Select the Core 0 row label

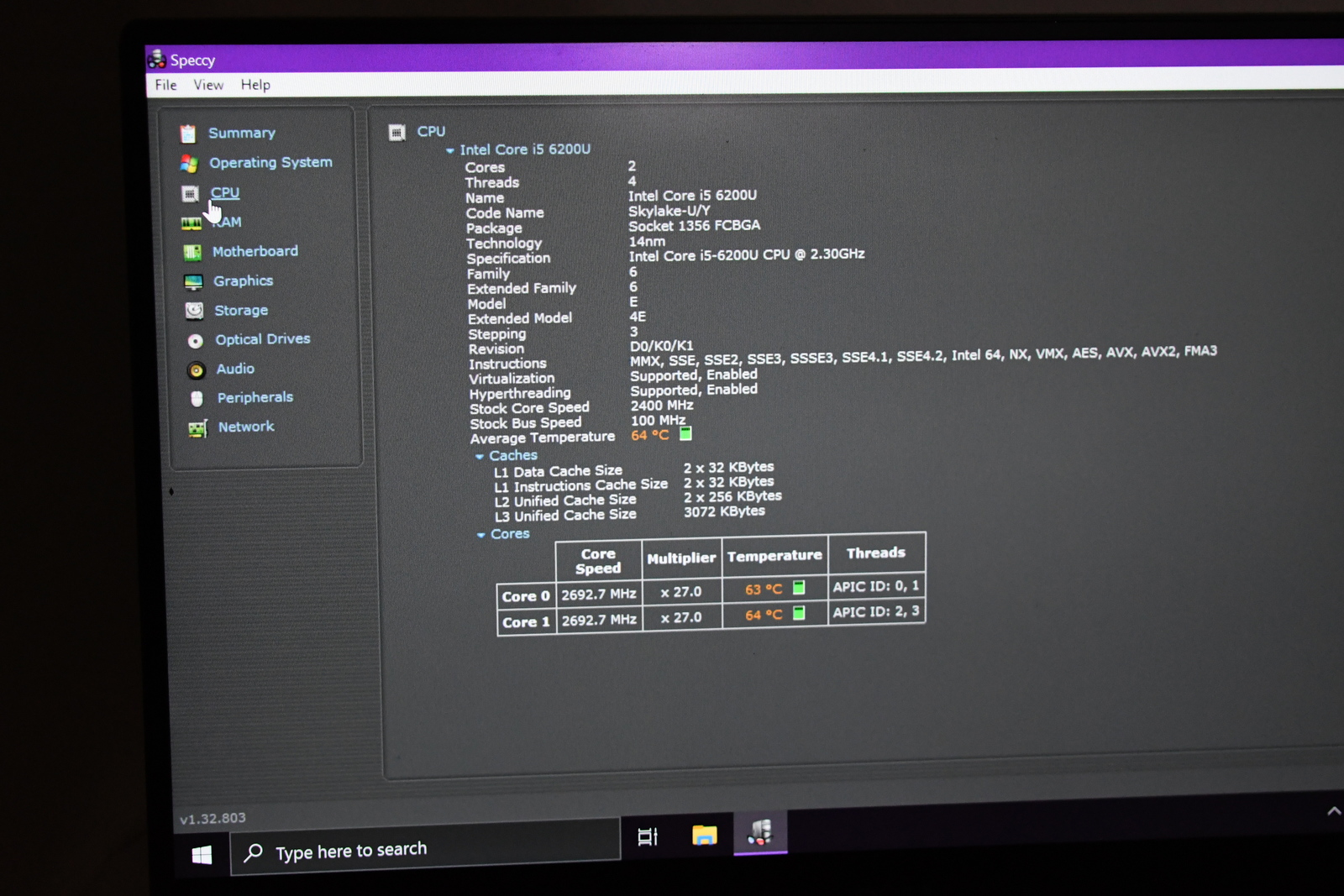tap(526, 596)
